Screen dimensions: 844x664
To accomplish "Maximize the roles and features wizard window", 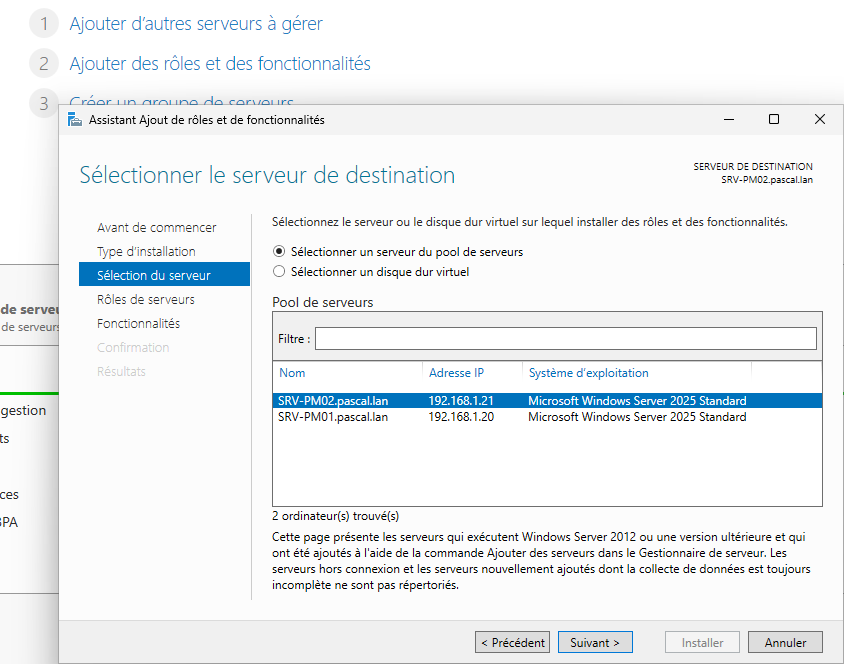I will tap(774, 119).
